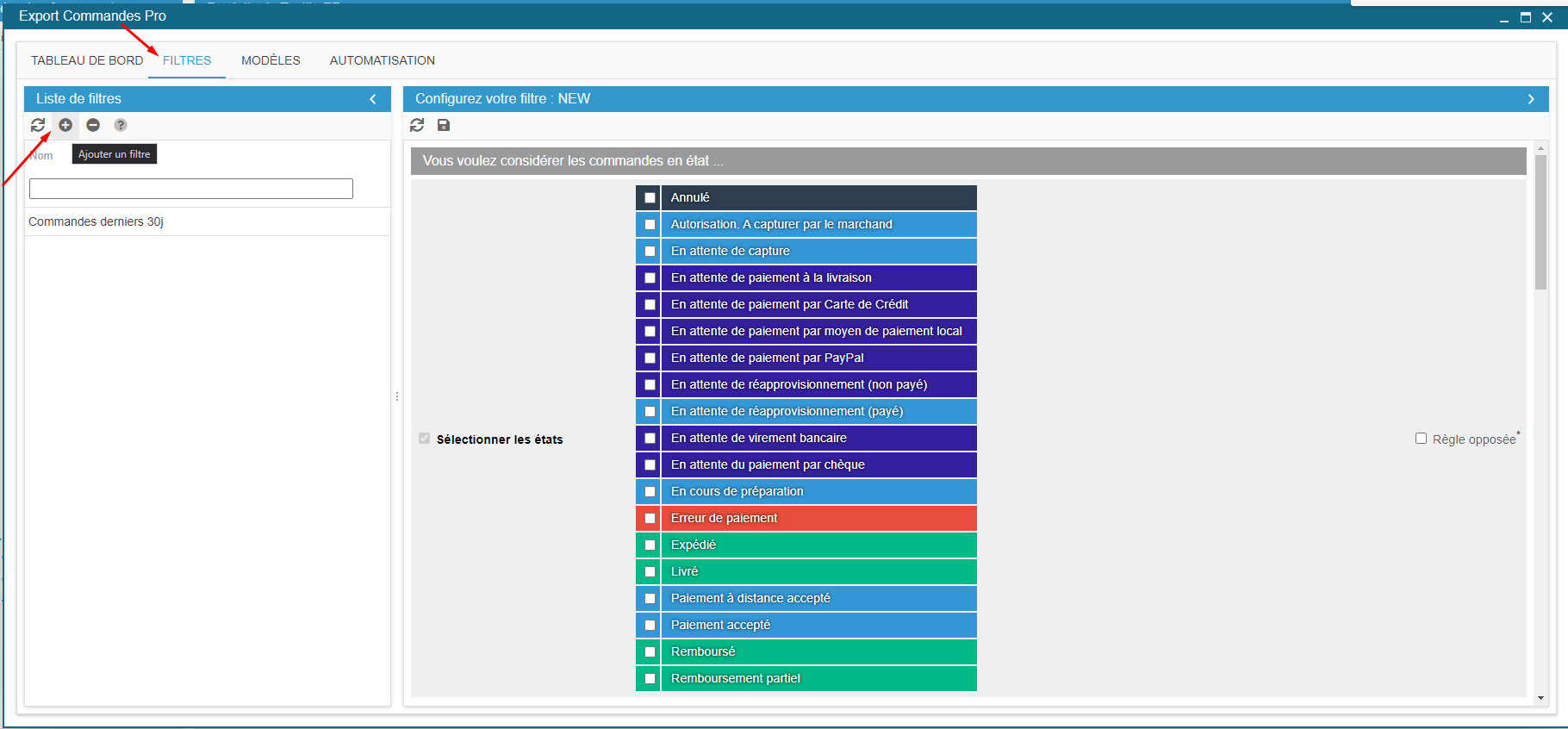Refresh the filter configuration panel
This screenshot has height=729, width=1568.
(417, 125)
